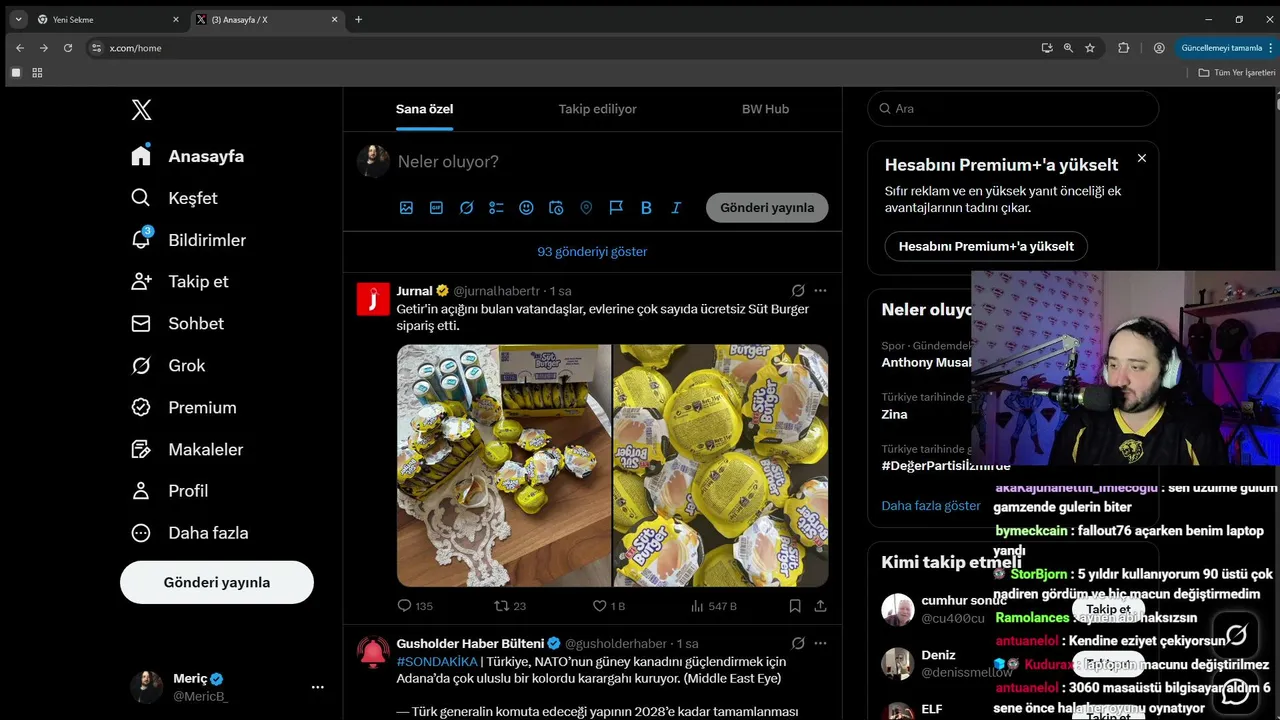Toggle italic text in composer
The height and width of the screenshot is (720, 1280).
[x=676, y=208]
